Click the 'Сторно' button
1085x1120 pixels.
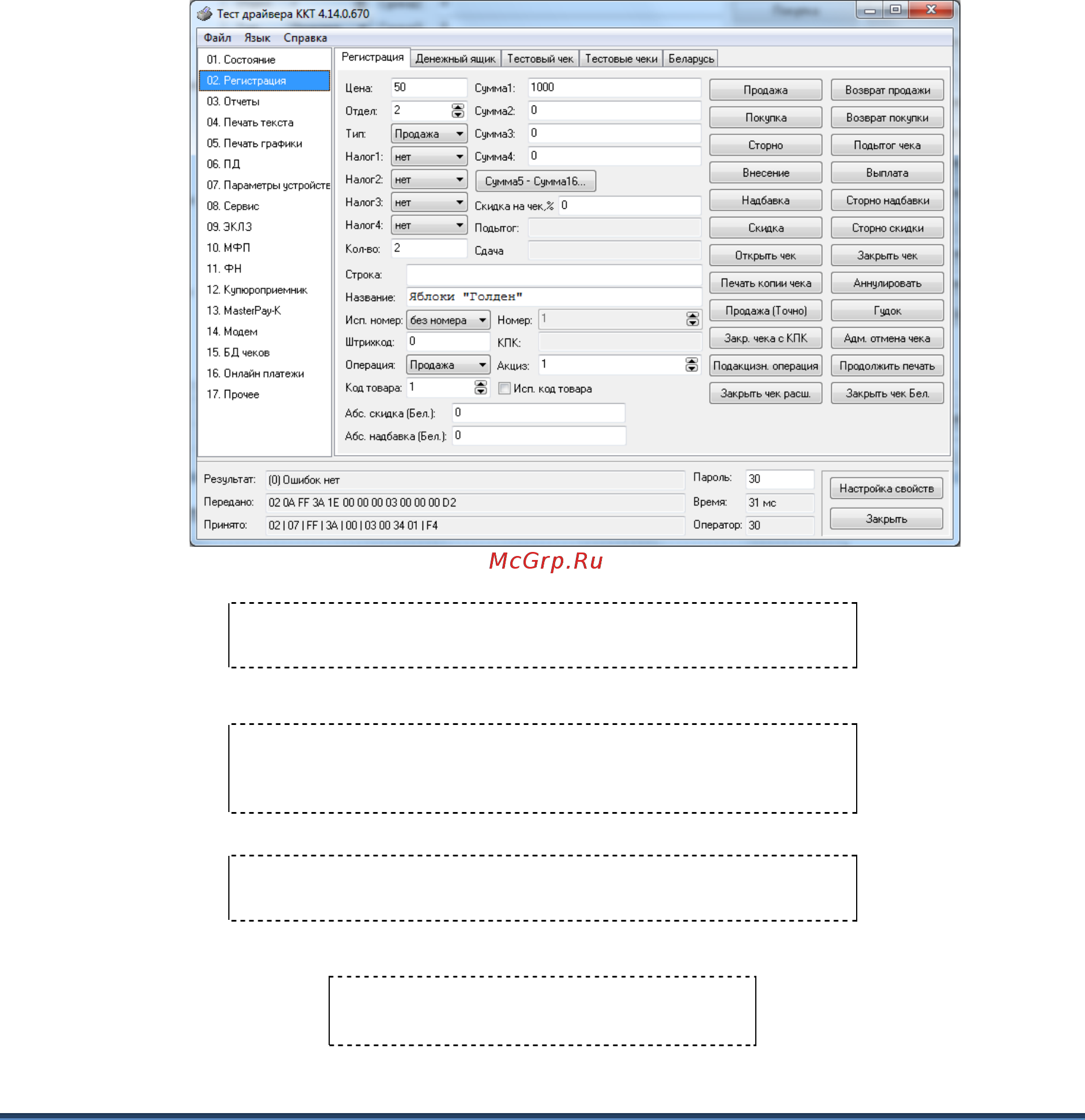pos(766,145)
